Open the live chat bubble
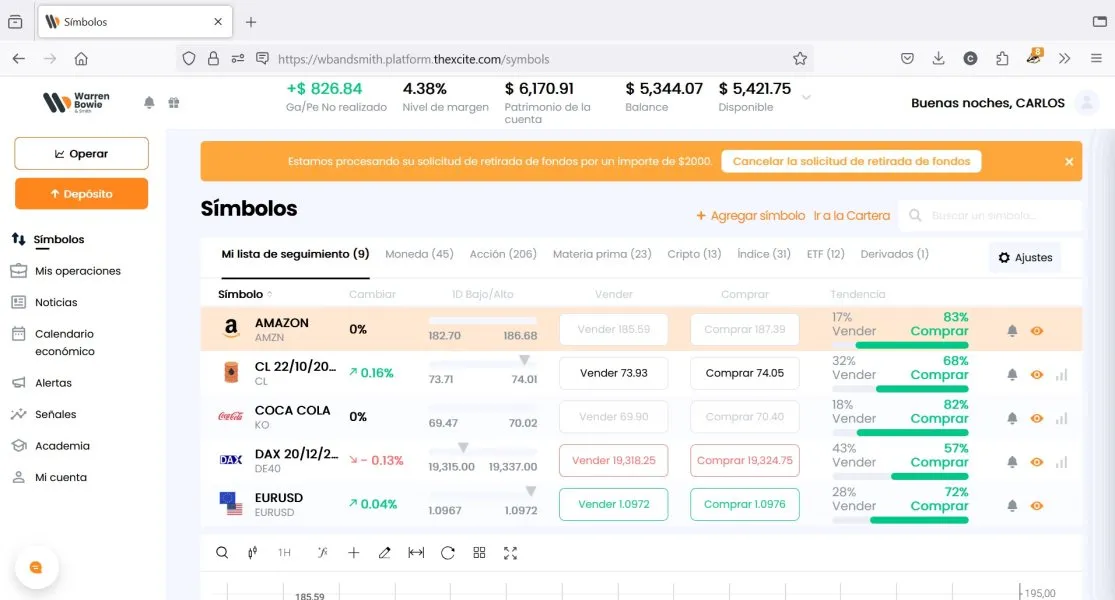 36,567
